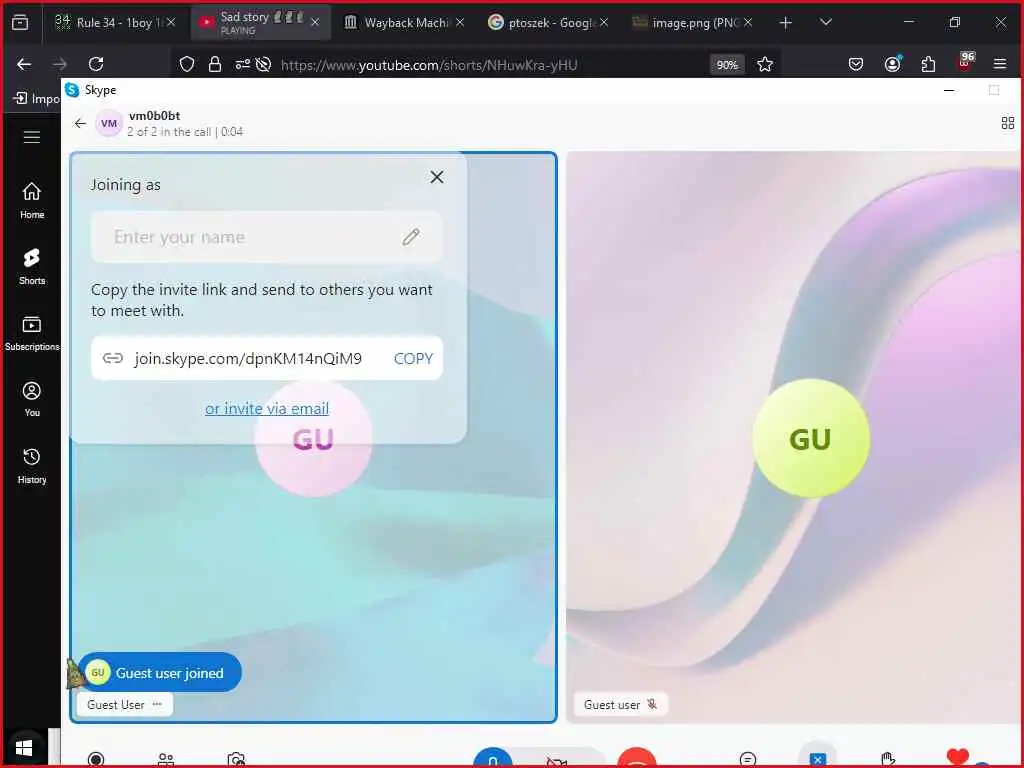Copy the Skype invite link
This screenshot has width=1024, height=768.
pos(413,359)
